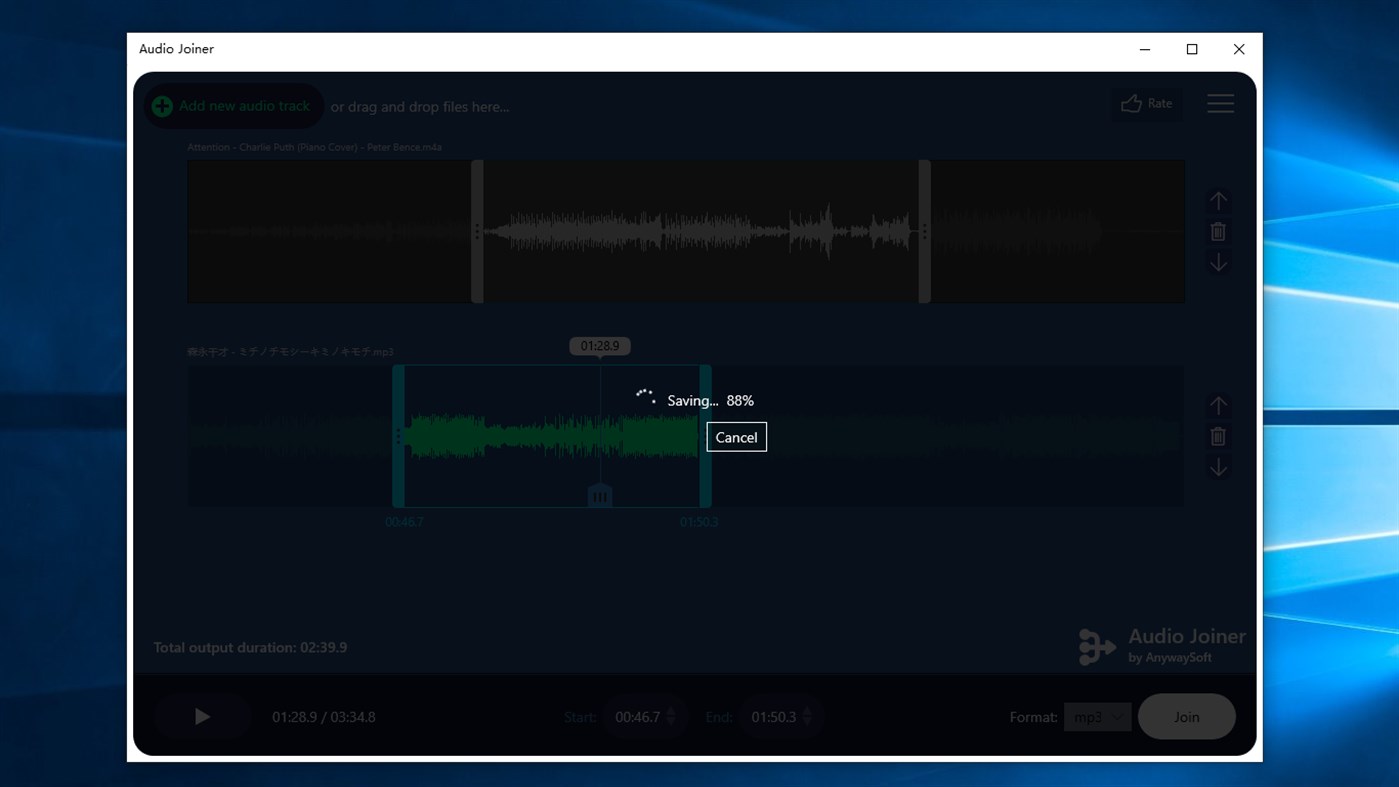
Task: Open the mp3 Format dropdown
Action: pos(1096,716)
